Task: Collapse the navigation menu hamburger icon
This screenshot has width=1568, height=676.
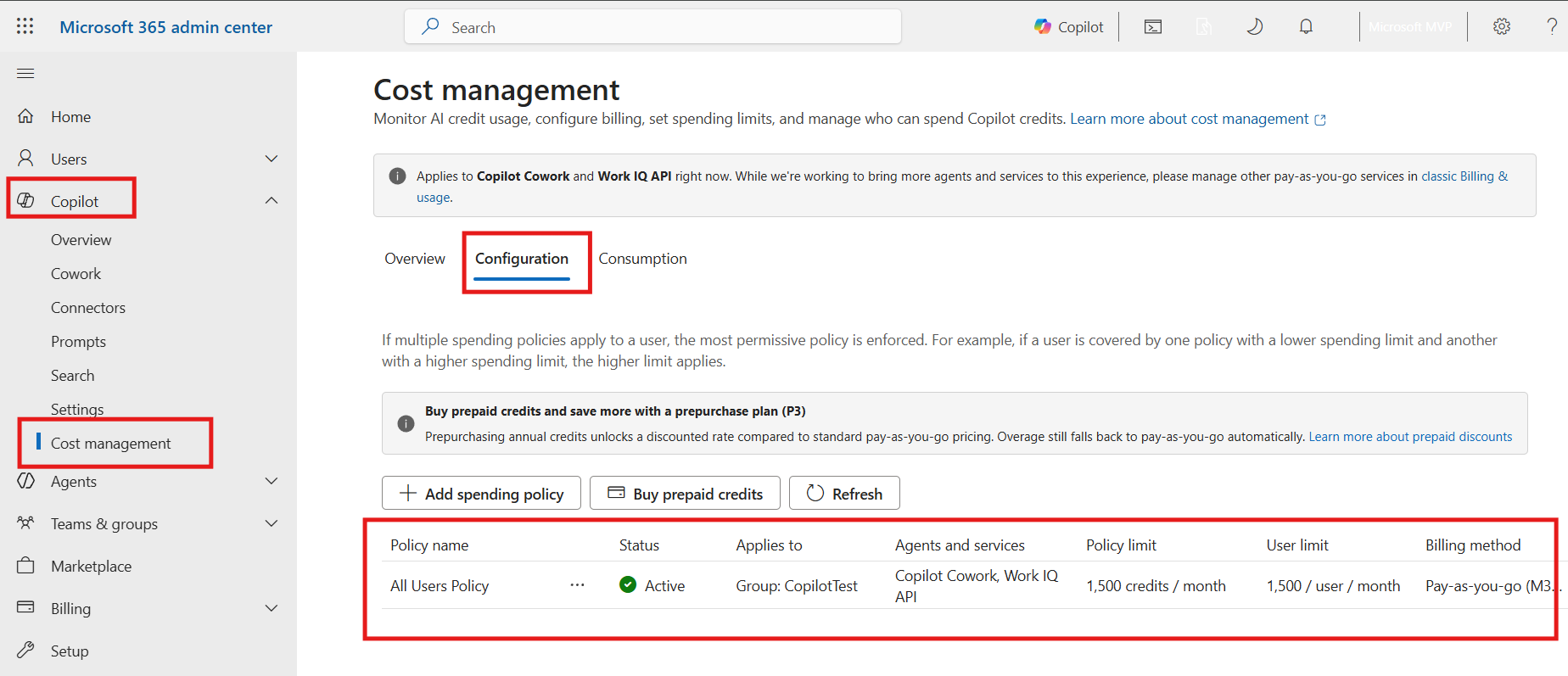Action: (25, 74)
